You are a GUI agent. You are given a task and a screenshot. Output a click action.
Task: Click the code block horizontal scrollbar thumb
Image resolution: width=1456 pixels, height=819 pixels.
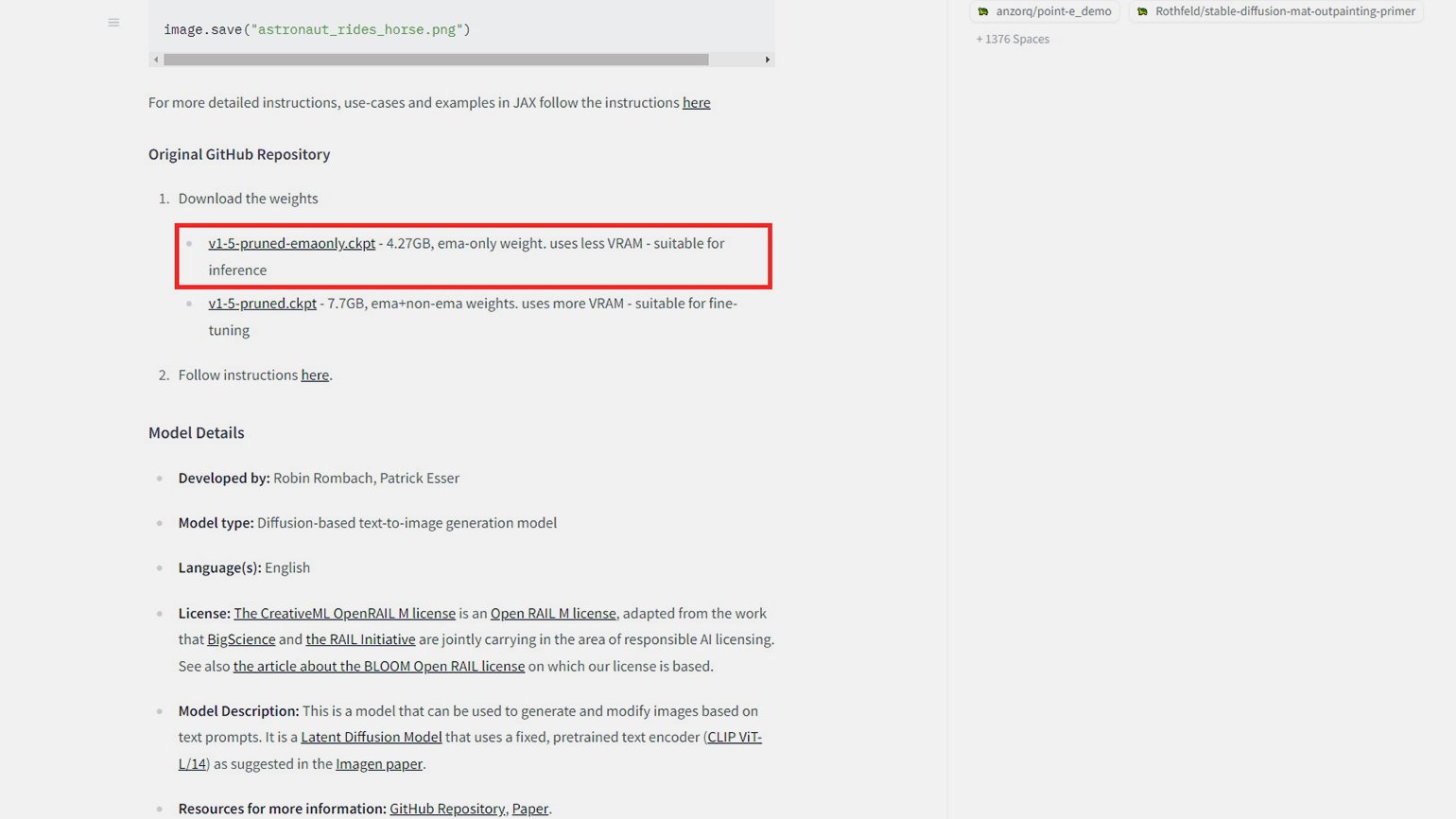tap(436, 60)
